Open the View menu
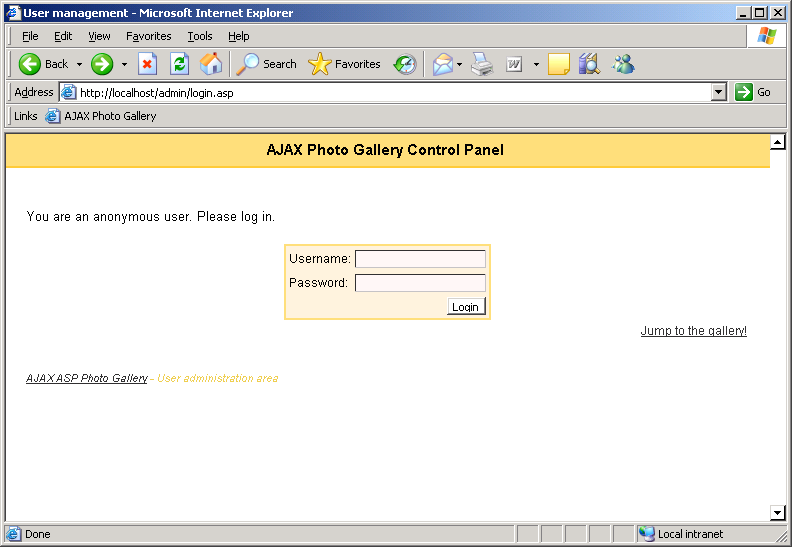 coord(99,36)
